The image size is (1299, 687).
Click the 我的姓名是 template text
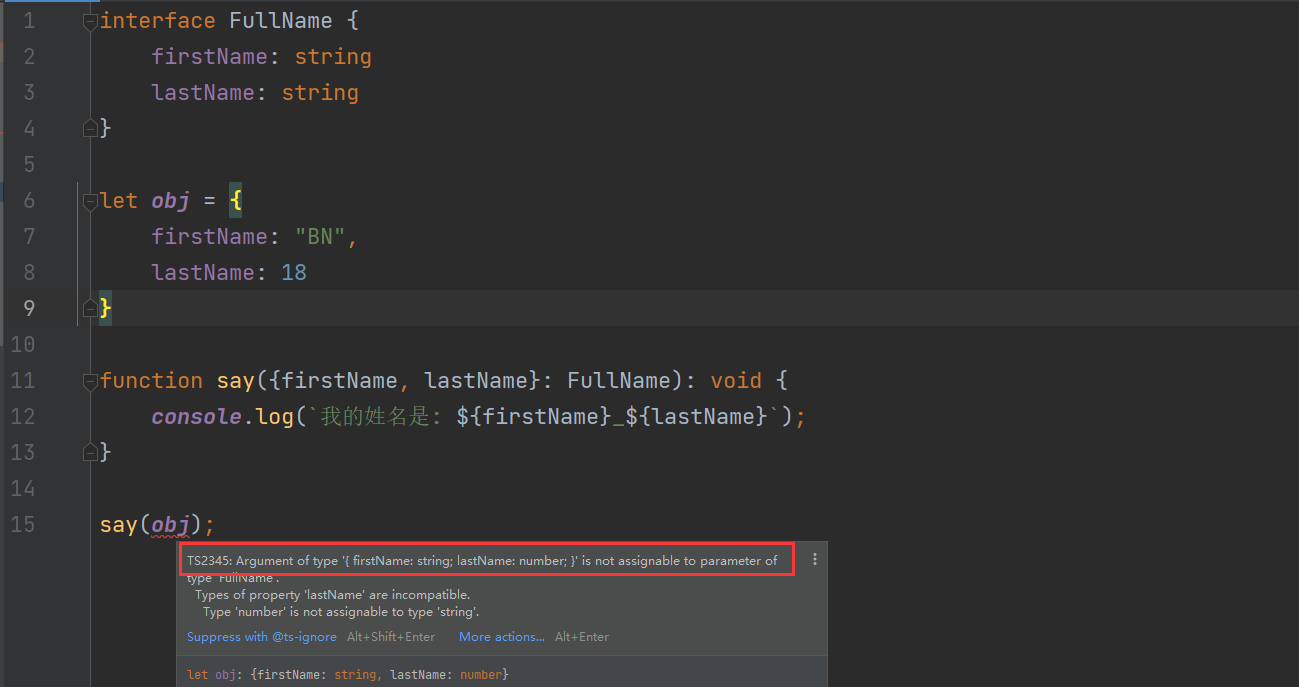[377, 417]
